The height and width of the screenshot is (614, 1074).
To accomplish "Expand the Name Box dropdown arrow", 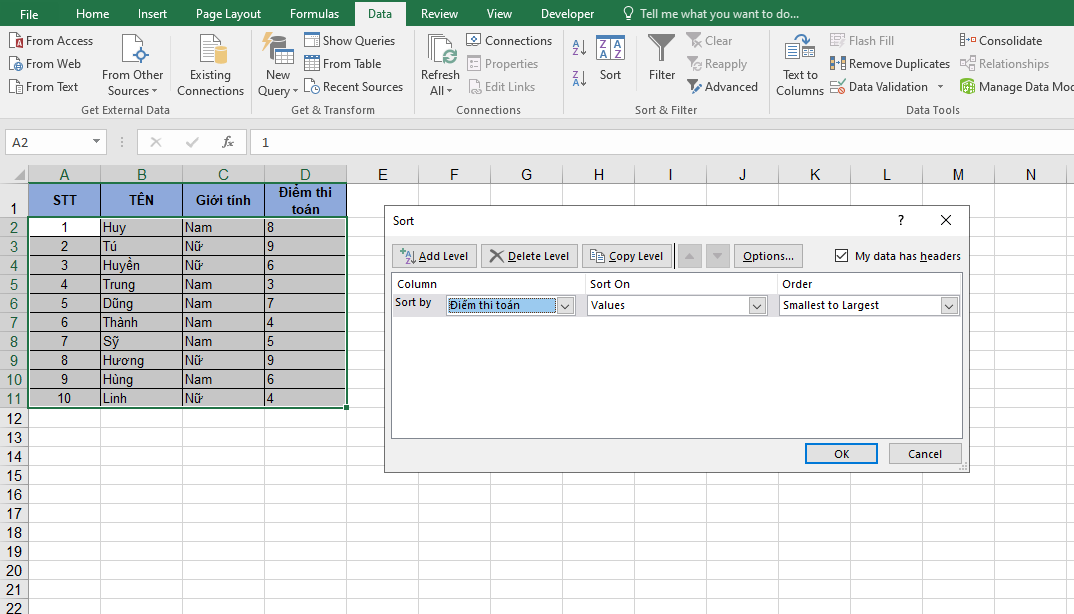I will pos(96,143).
